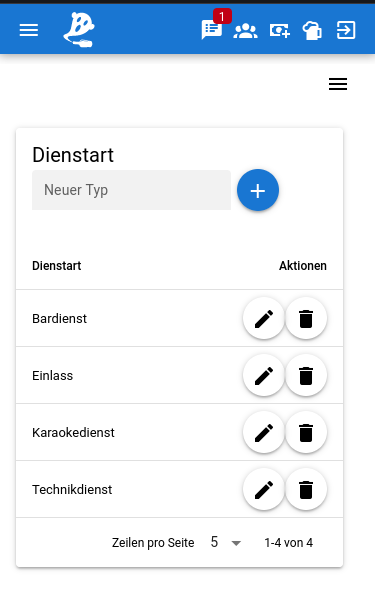Open the main hamburger menu in header
Image resolution: width=375 pixels, height=600 pixels.
coord(29,30)
